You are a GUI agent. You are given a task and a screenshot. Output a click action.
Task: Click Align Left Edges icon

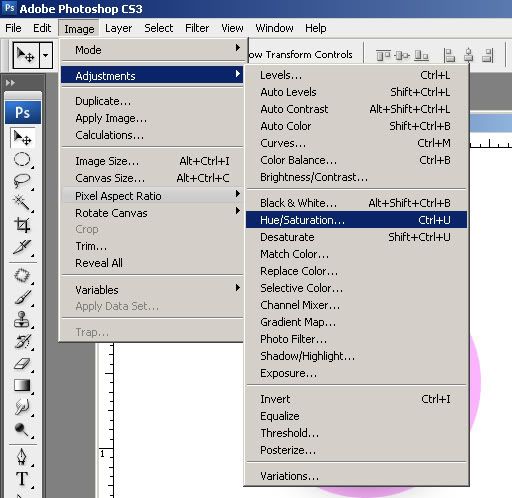(449, 55)
